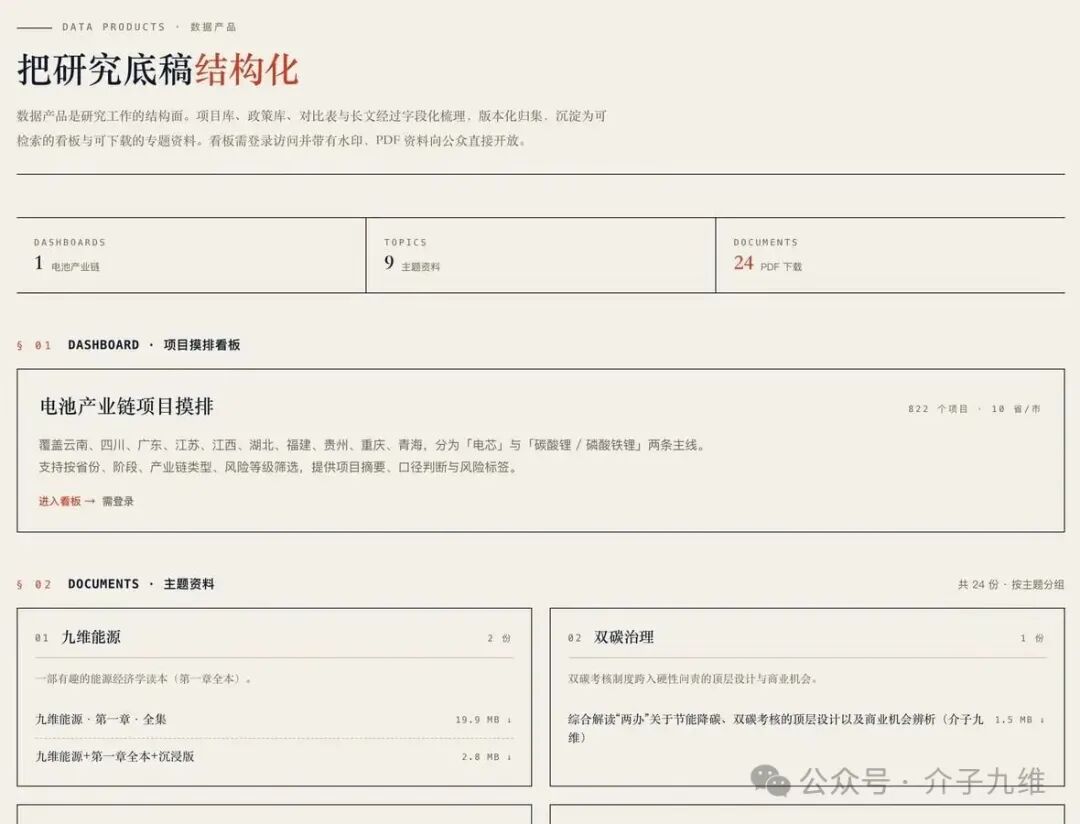Viewport: 1080px width, 824px height.
Task: Click the 覆盖云南、四川、广东 description line
Action: 373,445
